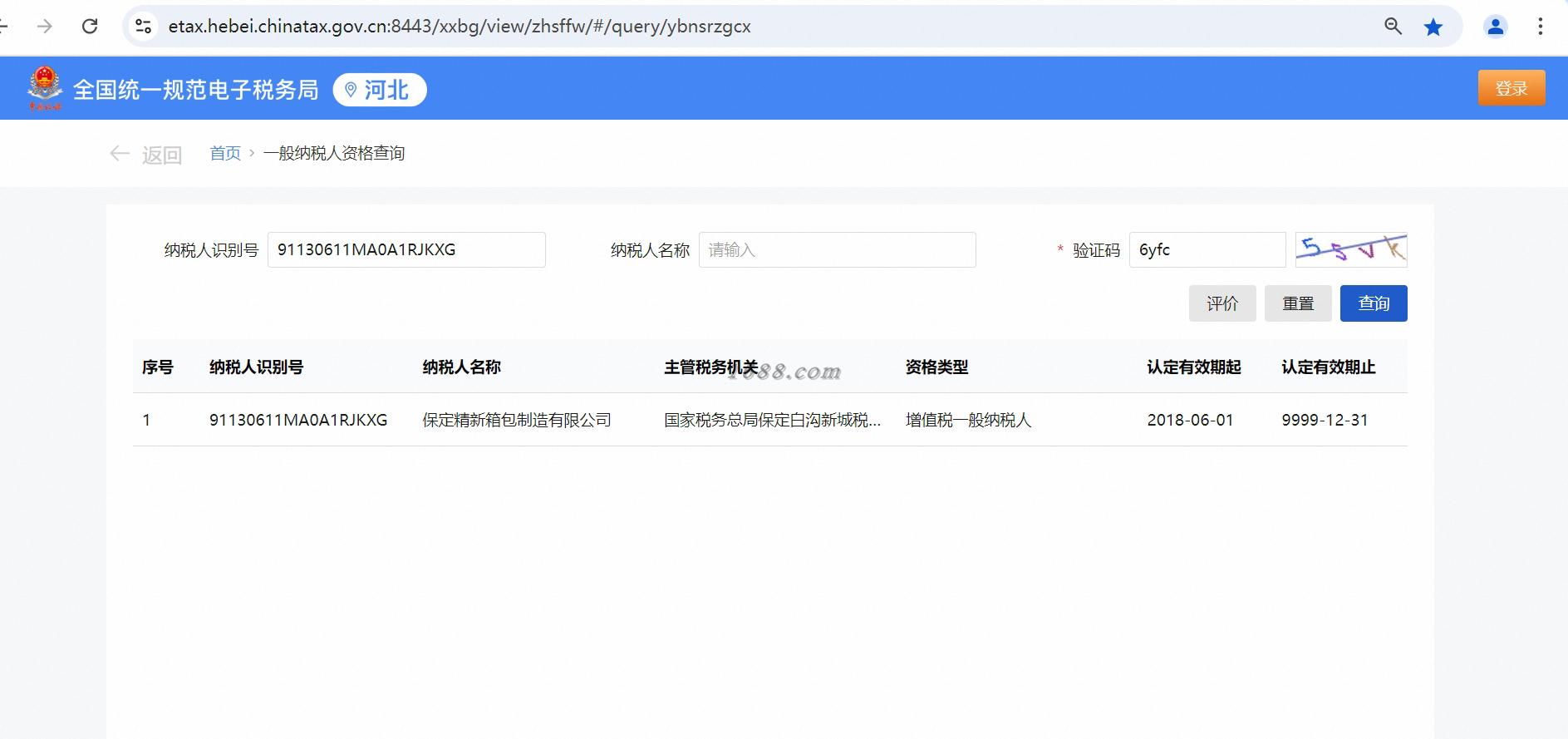Screen dimensions: 1568x739
Task: Click the 返回 text link
Action: (162, 155)
